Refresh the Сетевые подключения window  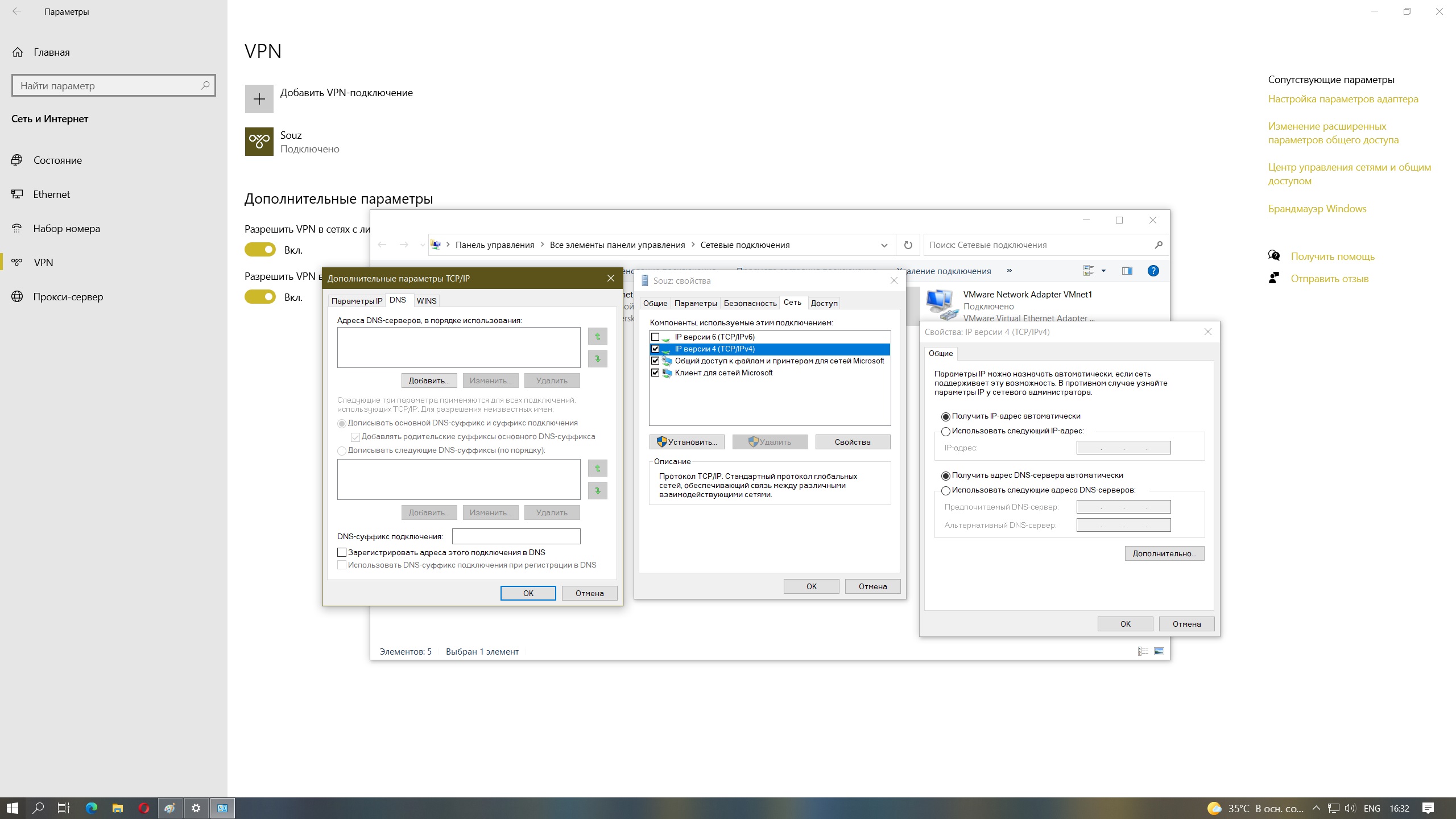coord(908,245)
